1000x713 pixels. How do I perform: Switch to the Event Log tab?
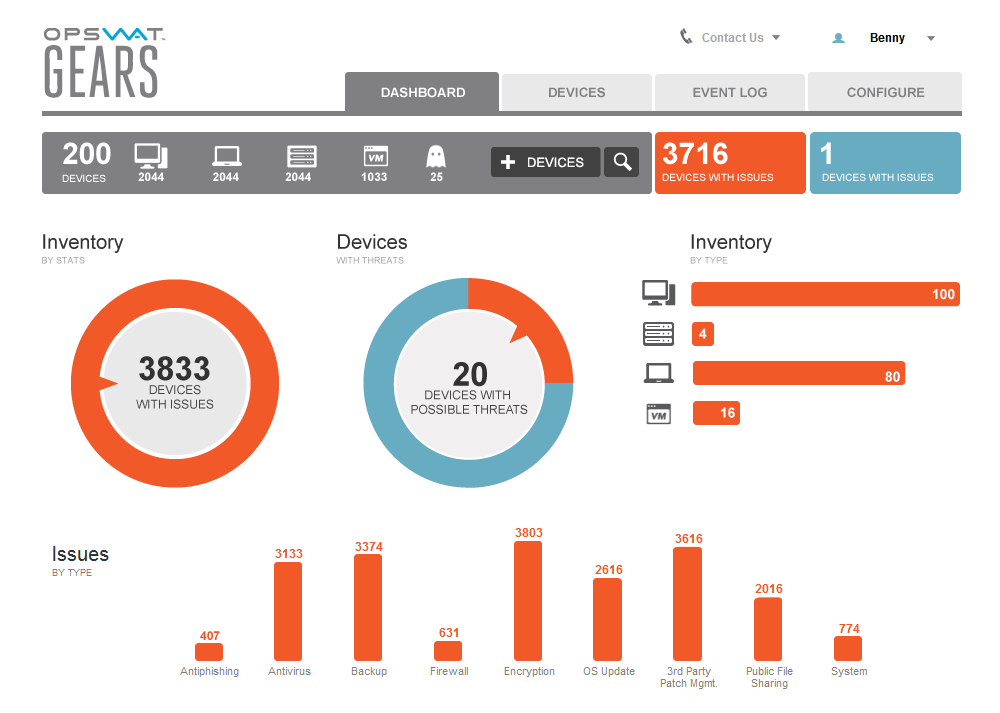(730, 92)
